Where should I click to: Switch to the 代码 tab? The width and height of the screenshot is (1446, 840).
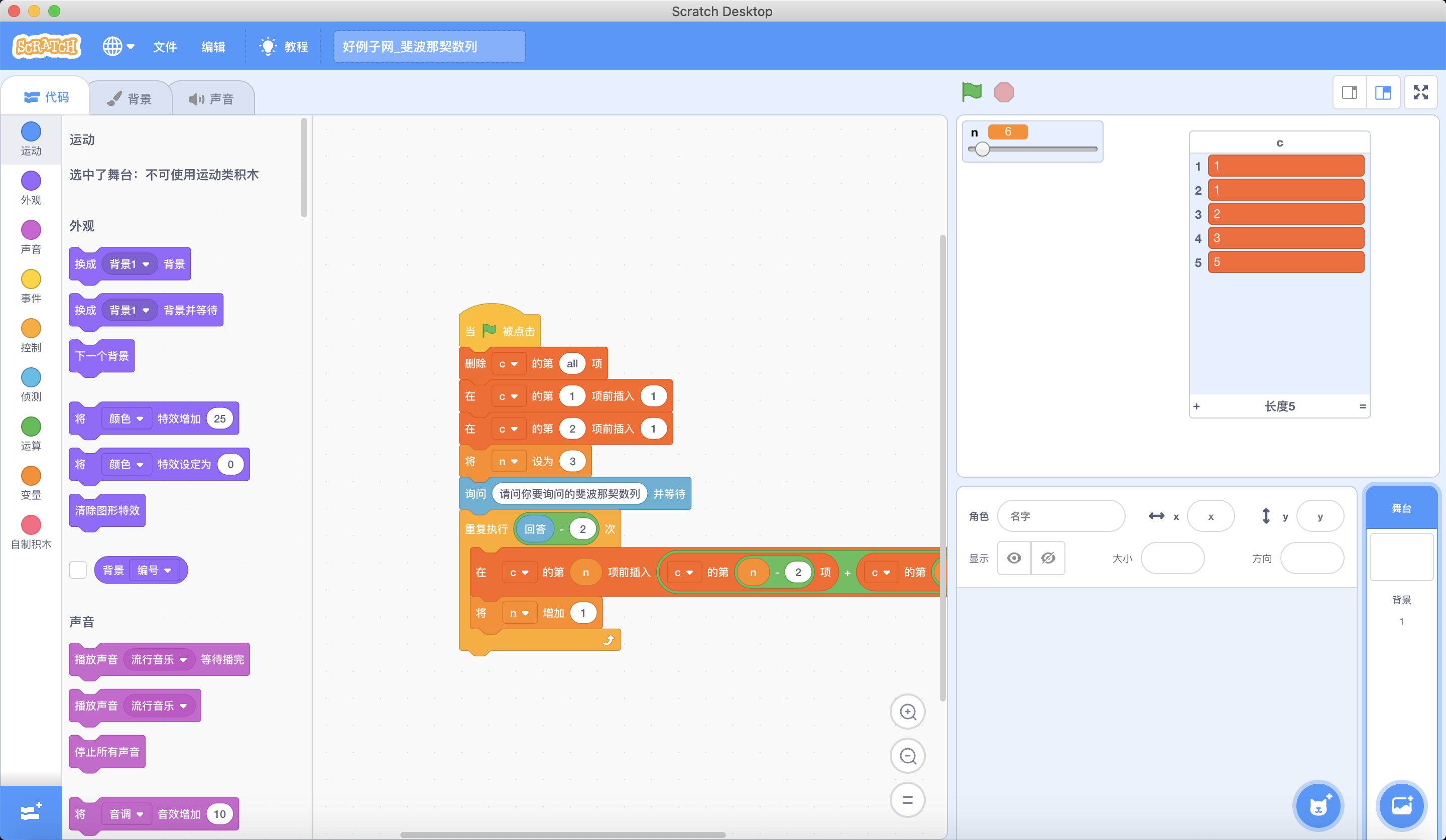click(46, 97)
